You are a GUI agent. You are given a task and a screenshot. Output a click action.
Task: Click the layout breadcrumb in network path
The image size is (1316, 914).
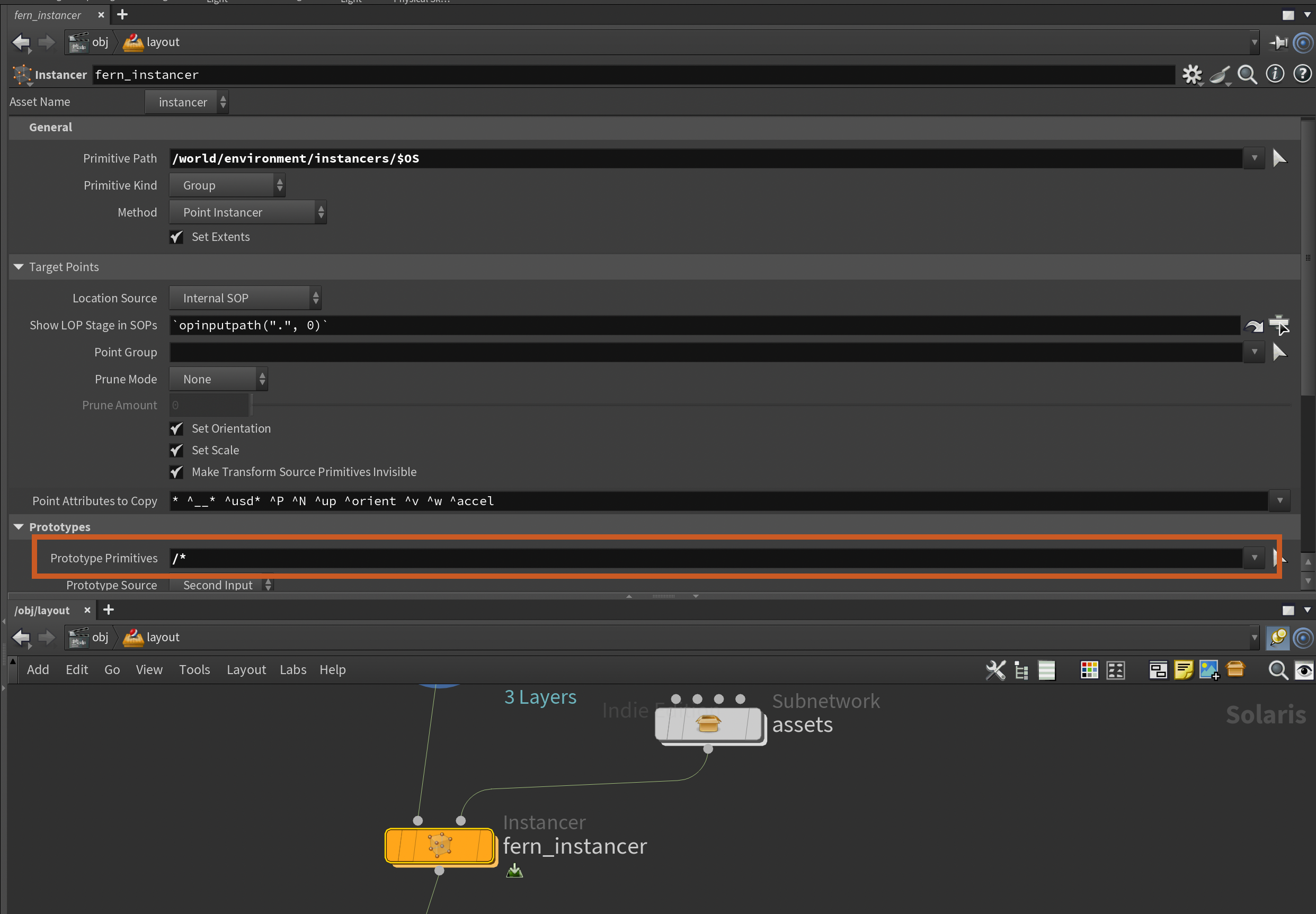162,637
